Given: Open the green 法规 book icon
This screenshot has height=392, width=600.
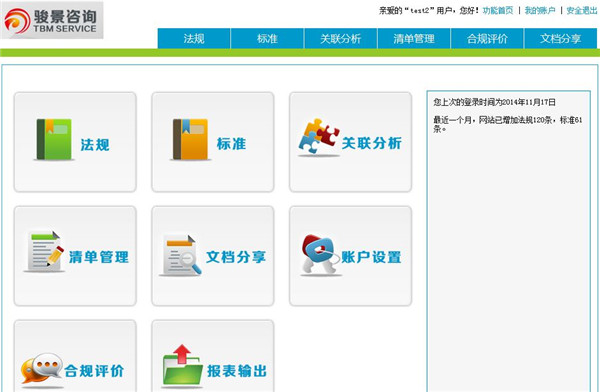Looking at the screenshot, I should pyautogui.click(x=54, y=139).
